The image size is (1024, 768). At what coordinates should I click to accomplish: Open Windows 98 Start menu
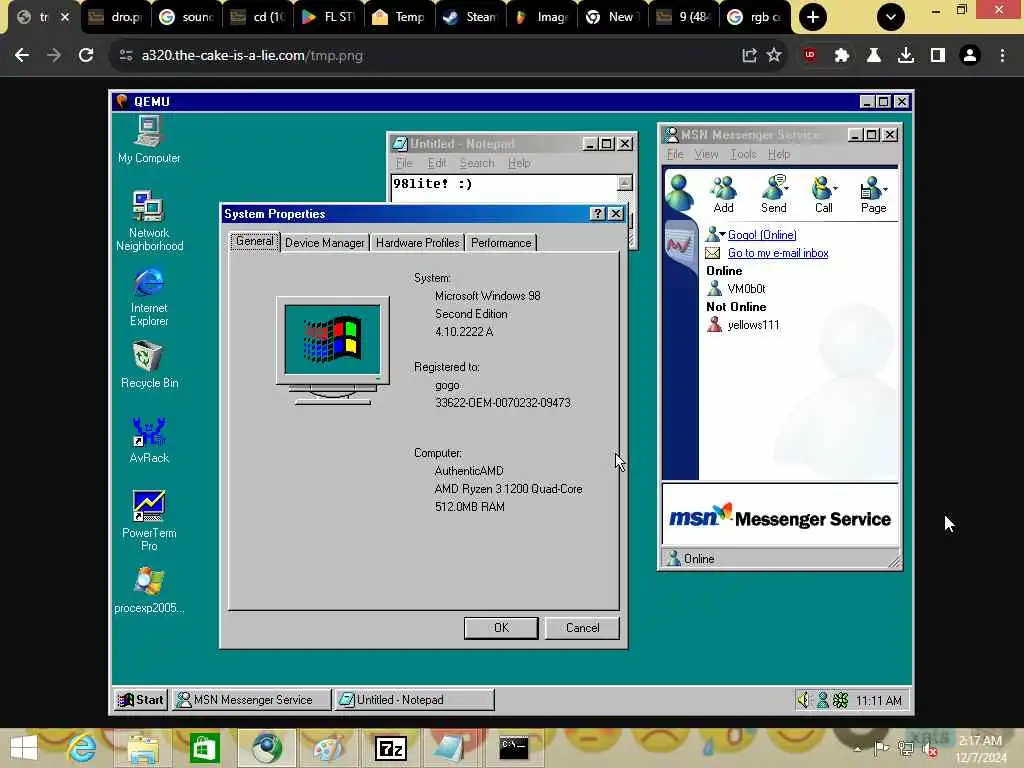pos(141,699)
